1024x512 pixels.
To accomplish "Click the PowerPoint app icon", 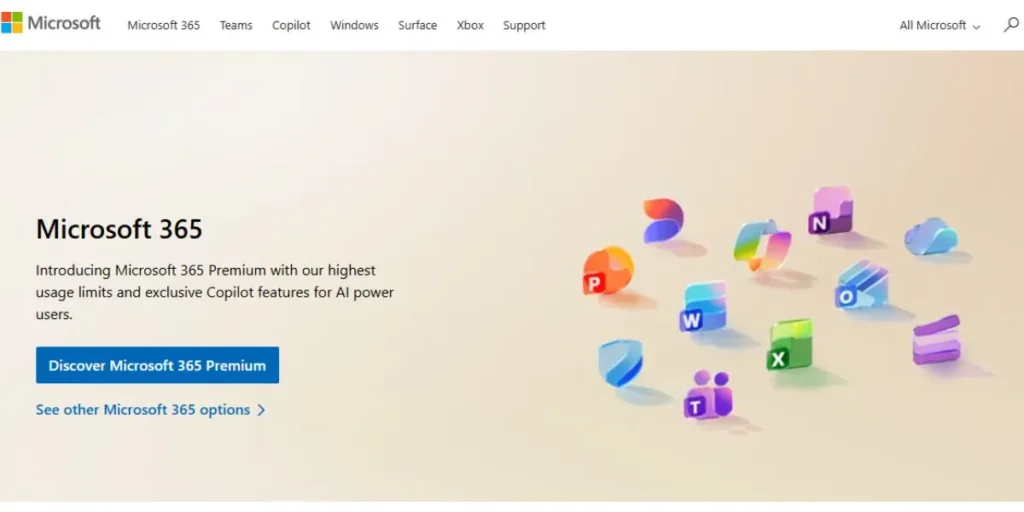I will click(x=608, y=270).
